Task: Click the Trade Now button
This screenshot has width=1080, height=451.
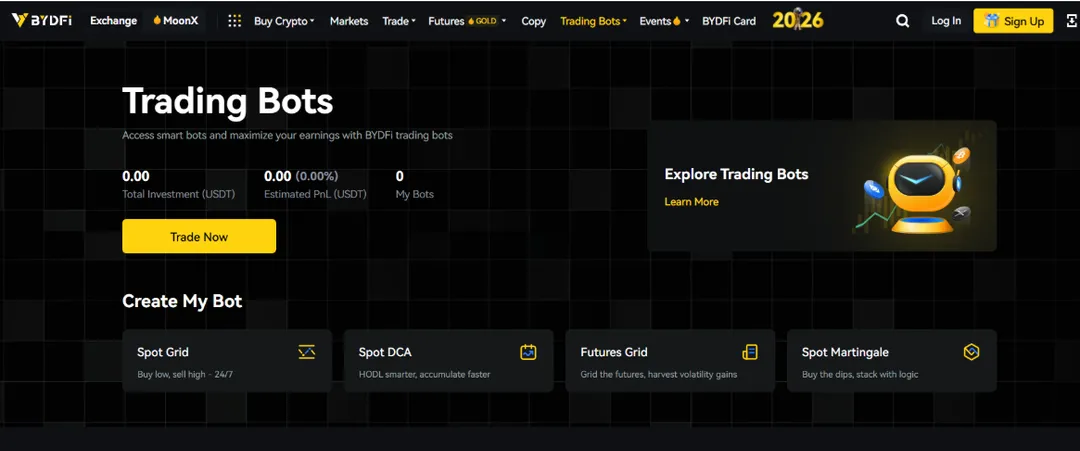Action: 199,236
